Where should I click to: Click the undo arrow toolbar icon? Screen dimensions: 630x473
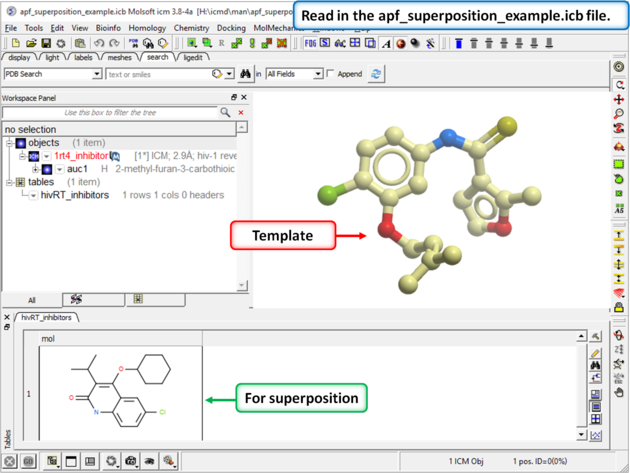[98, 44]
